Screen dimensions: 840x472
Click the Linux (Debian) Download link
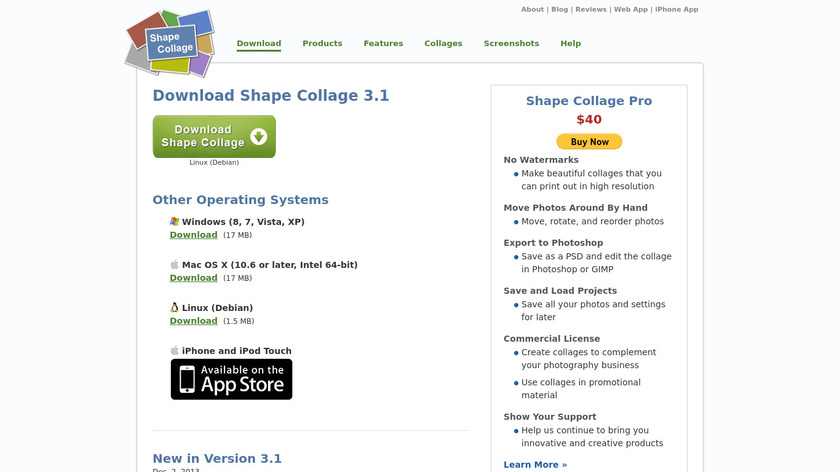tap(193, 321)
